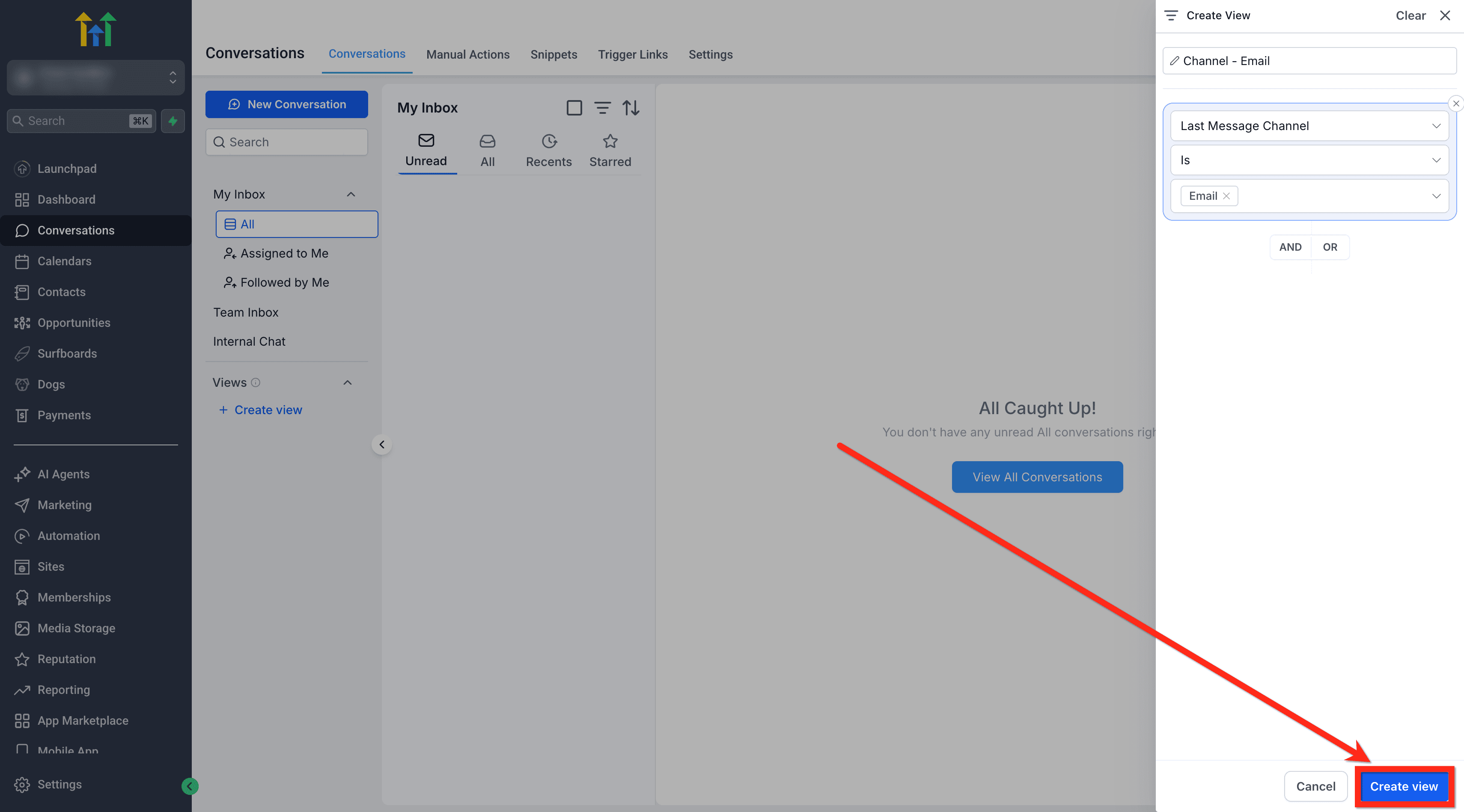This screenshot has width=1464, height=812.
Task: Click the green lightning quick-action icon
Action: [x=173, y=121]
